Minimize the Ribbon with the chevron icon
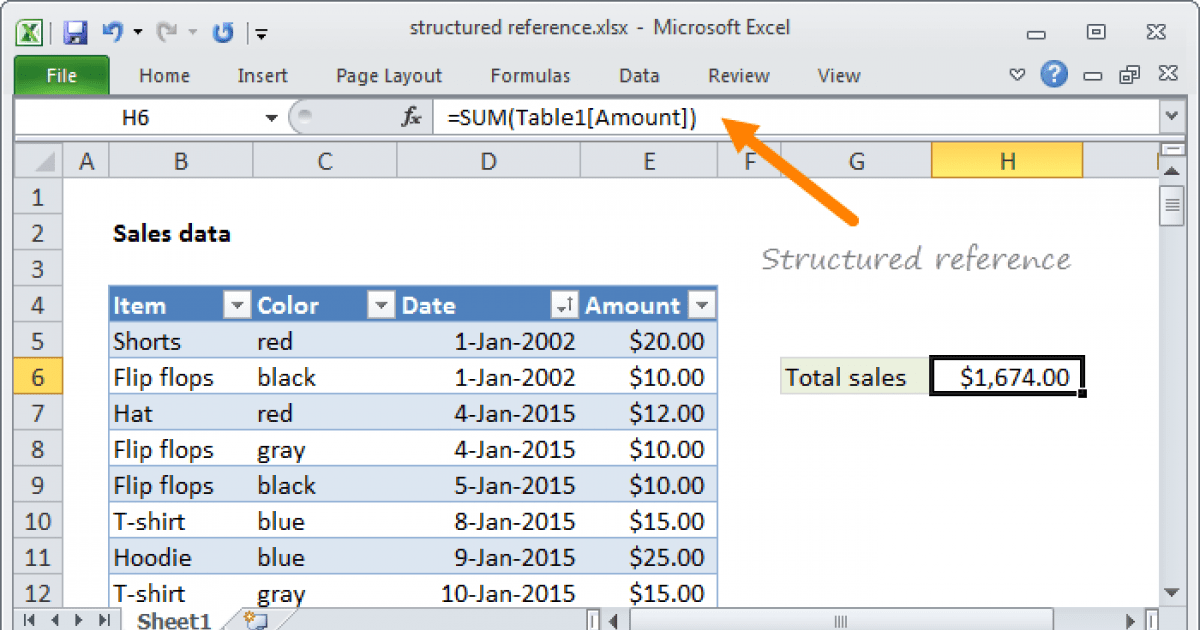1200x630 pixels. [x=1018, y=75]
